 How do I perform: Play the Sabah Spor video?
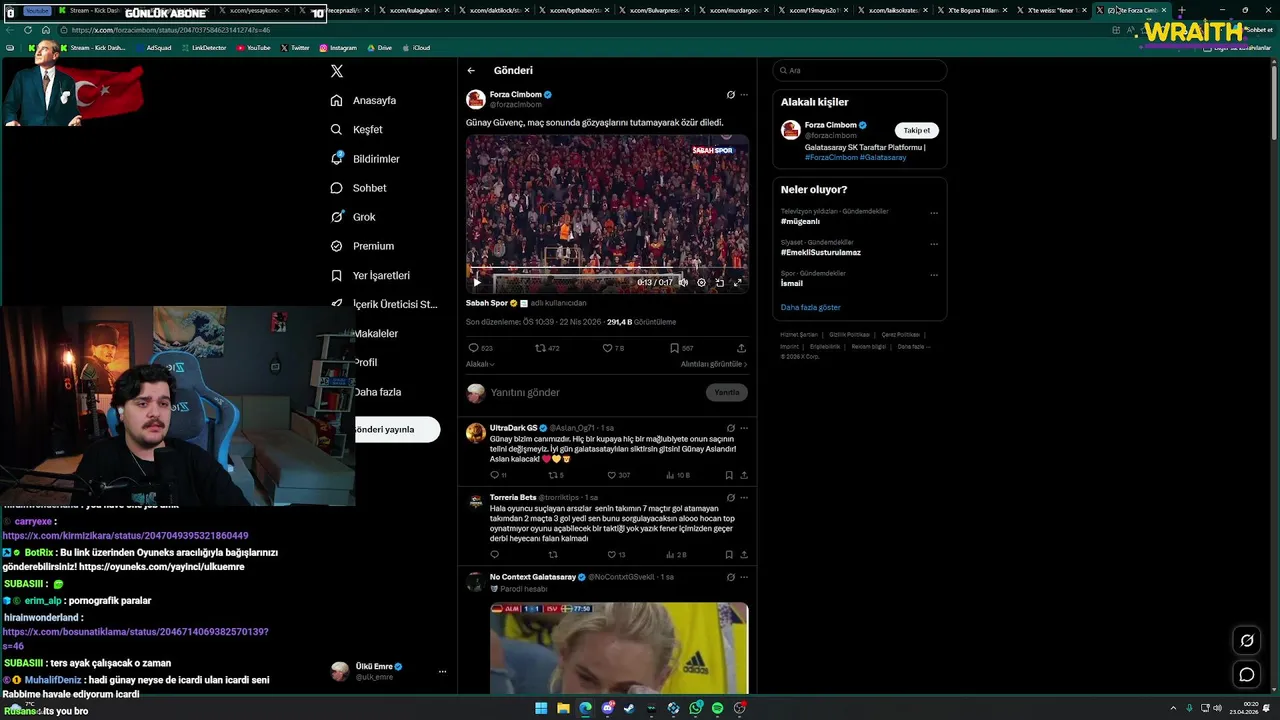click(477, 283)
